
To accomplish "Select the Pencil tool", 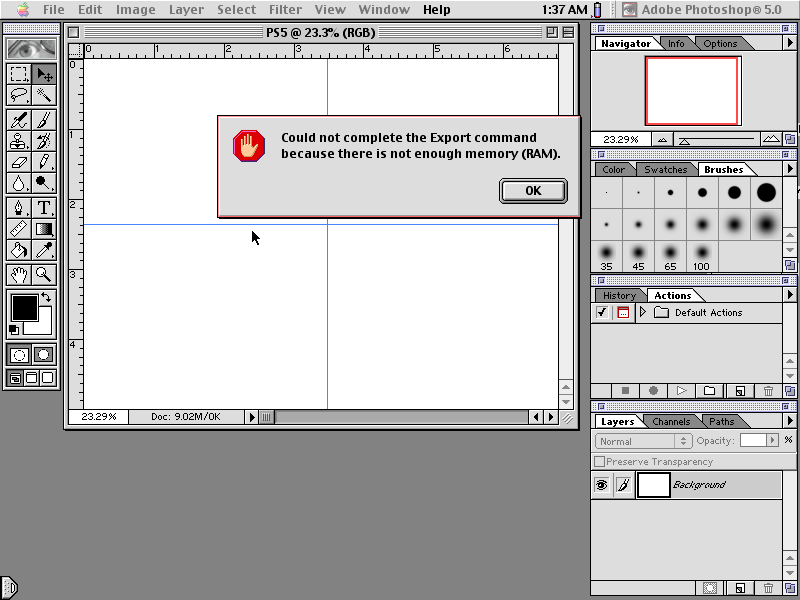I will 44,162.
